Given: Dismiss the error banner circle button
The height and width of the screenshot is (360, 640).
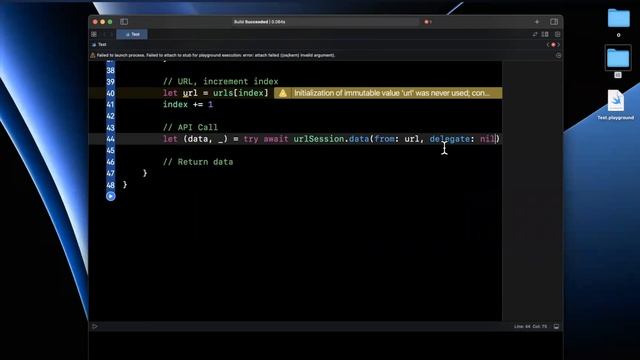Looking at the screenshot, I should [x=558, y=55].
